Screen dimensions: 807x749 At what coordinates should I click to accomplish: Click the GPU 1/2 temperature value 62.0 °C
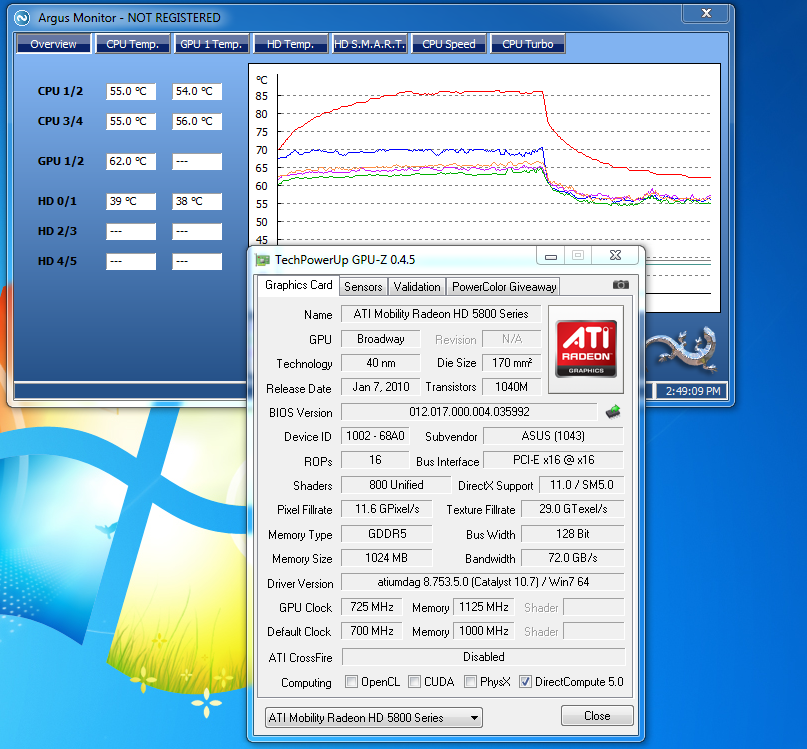click(x=131, y=161)
